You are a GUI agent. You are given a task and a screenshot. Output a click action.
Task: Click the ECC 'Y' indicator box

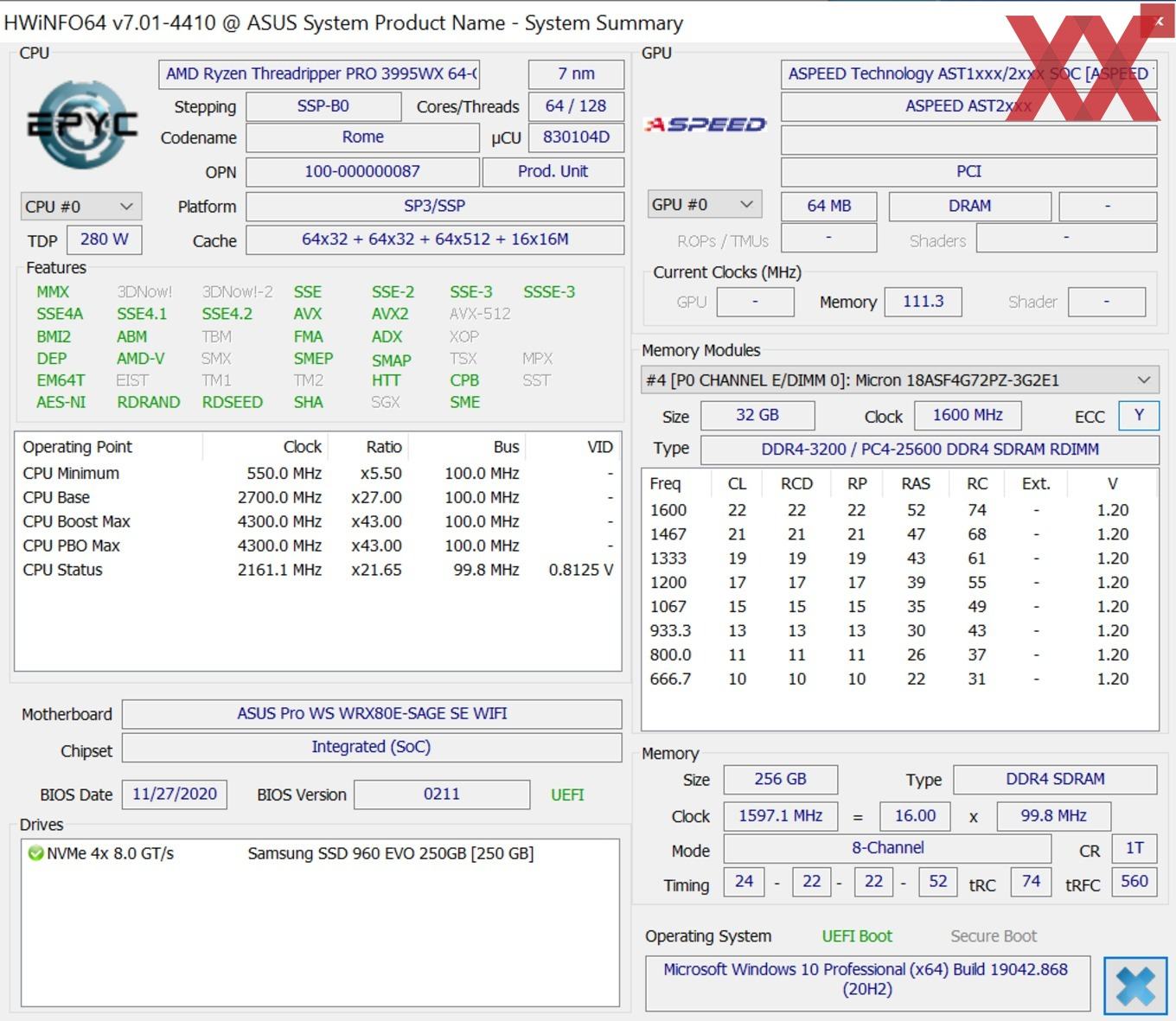coord(1139,415)
